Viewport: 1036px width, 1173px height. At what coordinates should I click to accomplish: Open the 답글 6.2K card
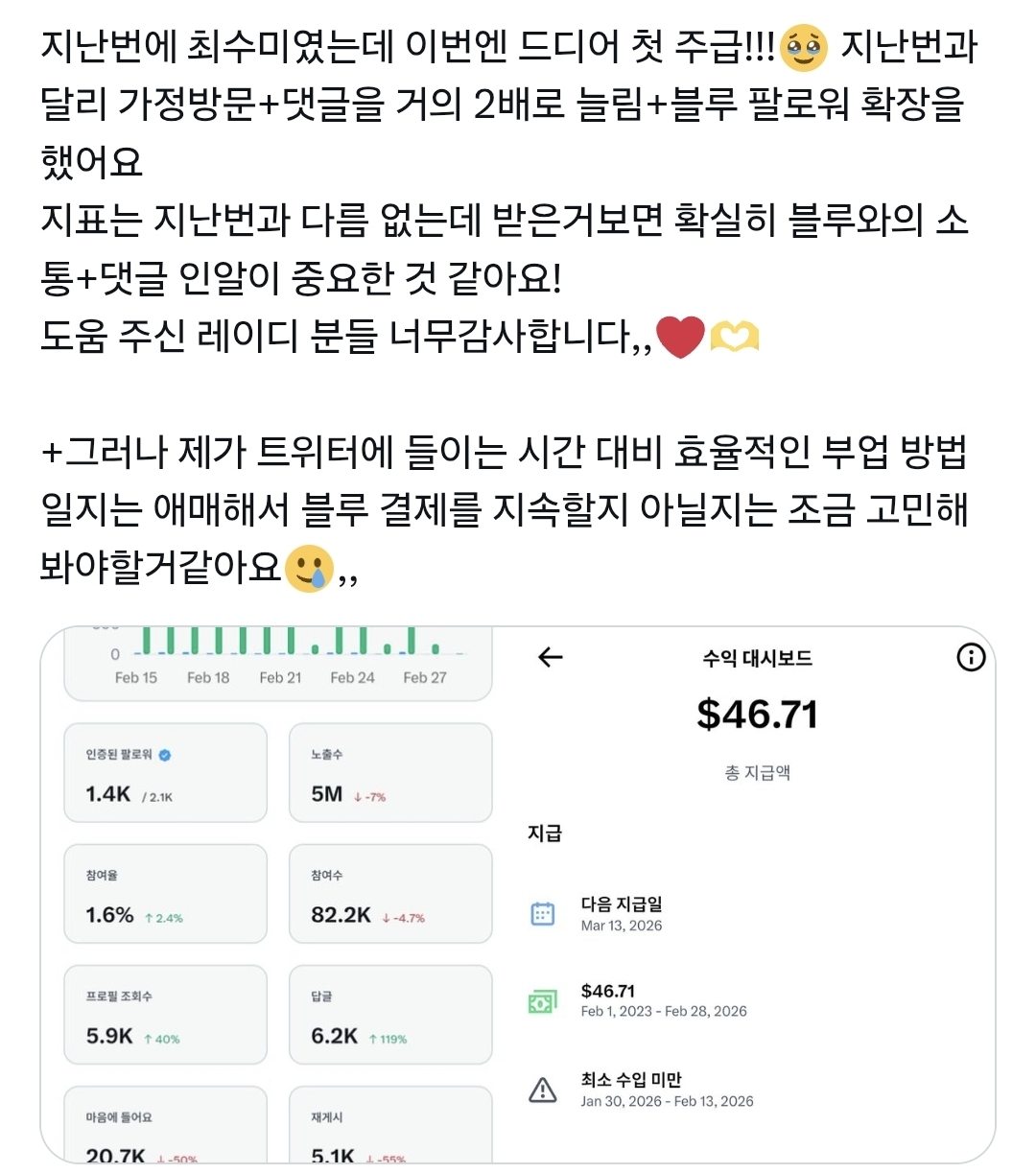(390, 1015)
